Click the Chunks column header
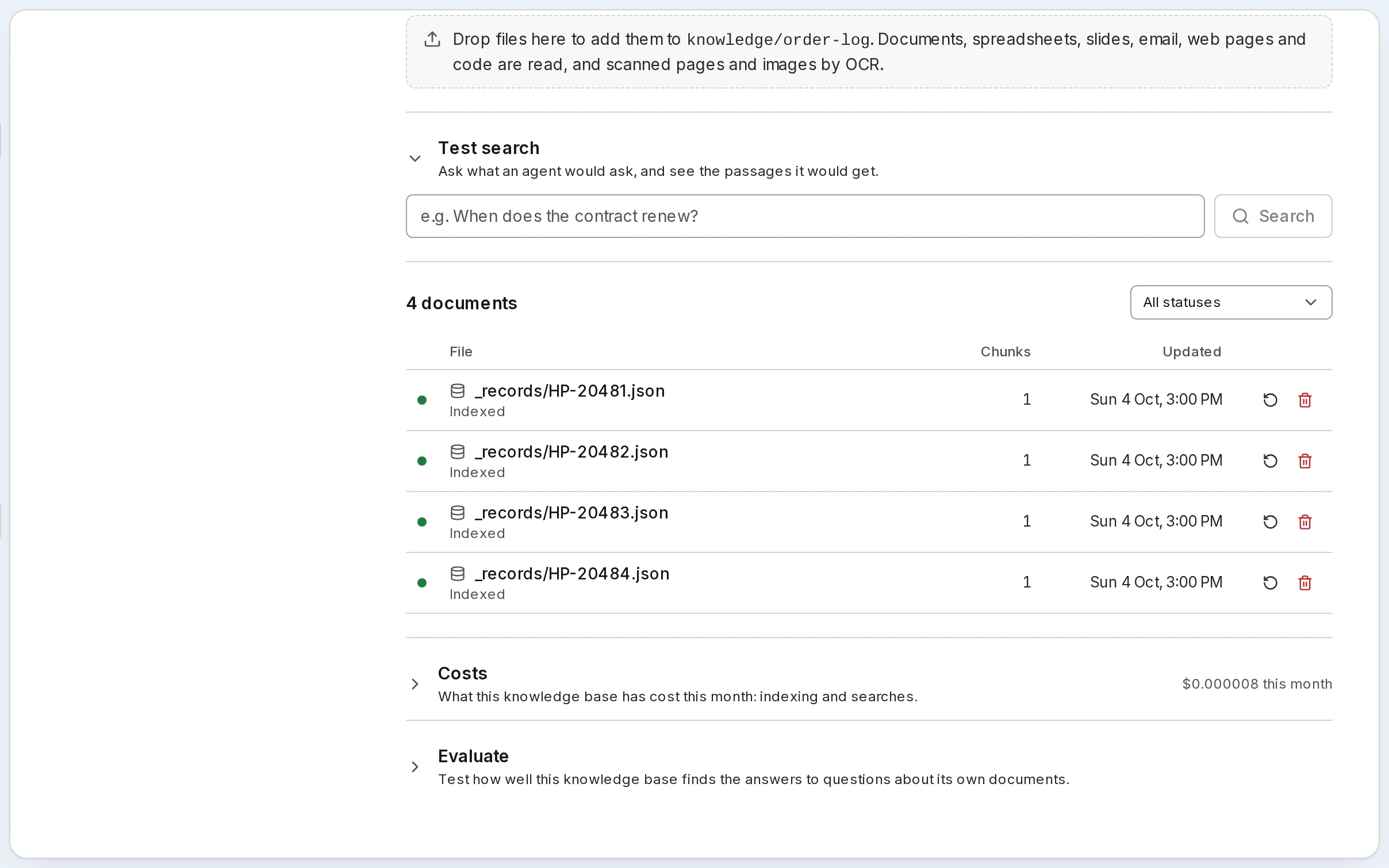1389x868 pixels. [1006, 352]
